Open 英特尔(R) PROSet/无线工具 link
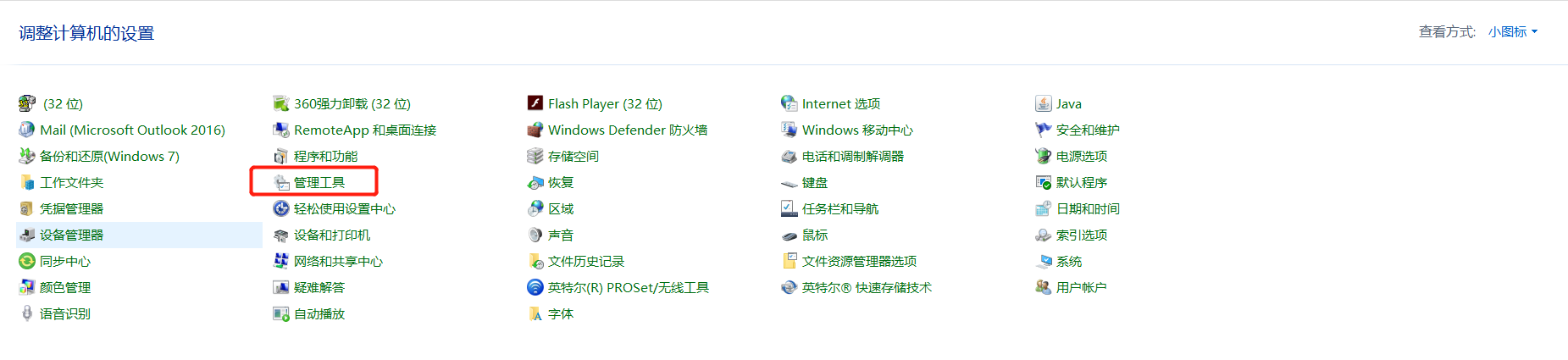This screenshot has height=360, width=1568. pyautogui.click(x=629, y=288)
